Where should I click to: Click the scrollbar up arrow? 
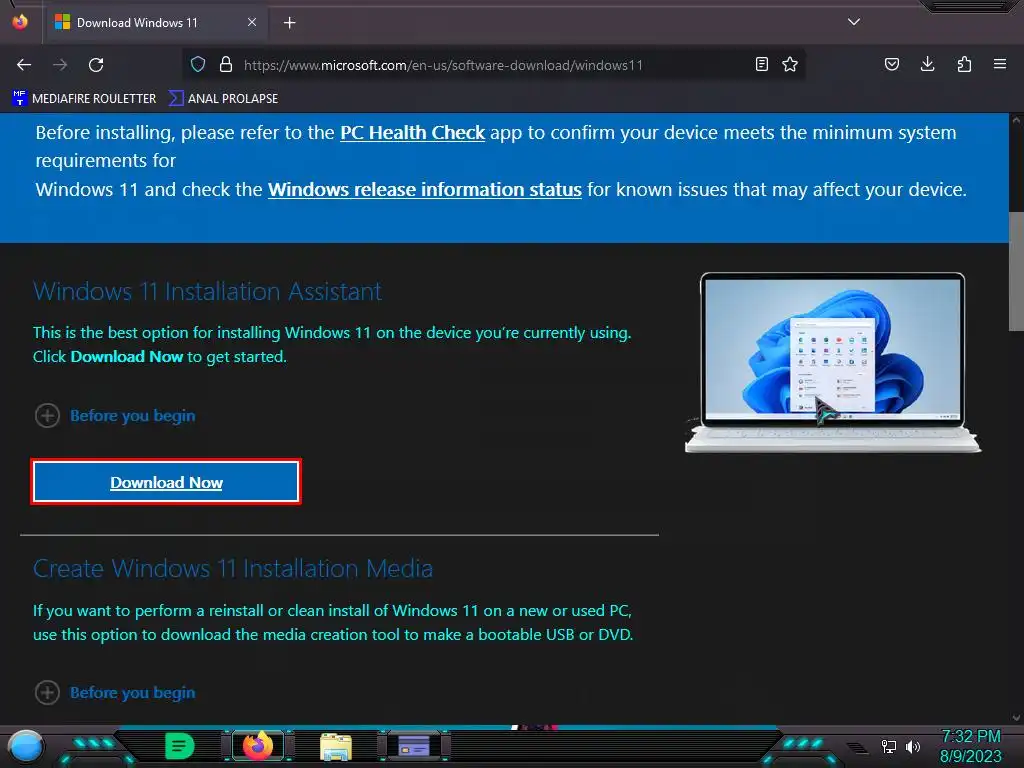click(x=1016, y=120)
